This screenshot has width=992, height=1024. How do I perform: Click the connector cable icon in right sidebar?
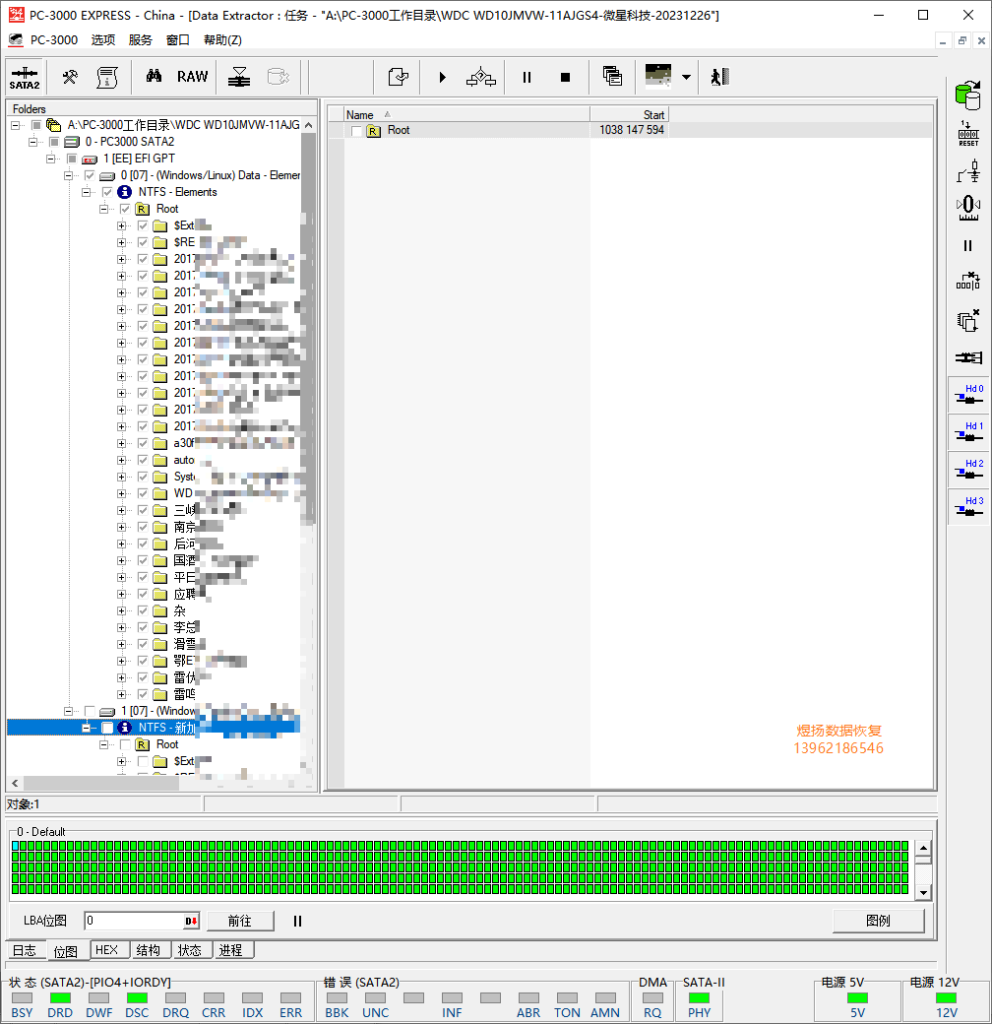click(968, 357)
